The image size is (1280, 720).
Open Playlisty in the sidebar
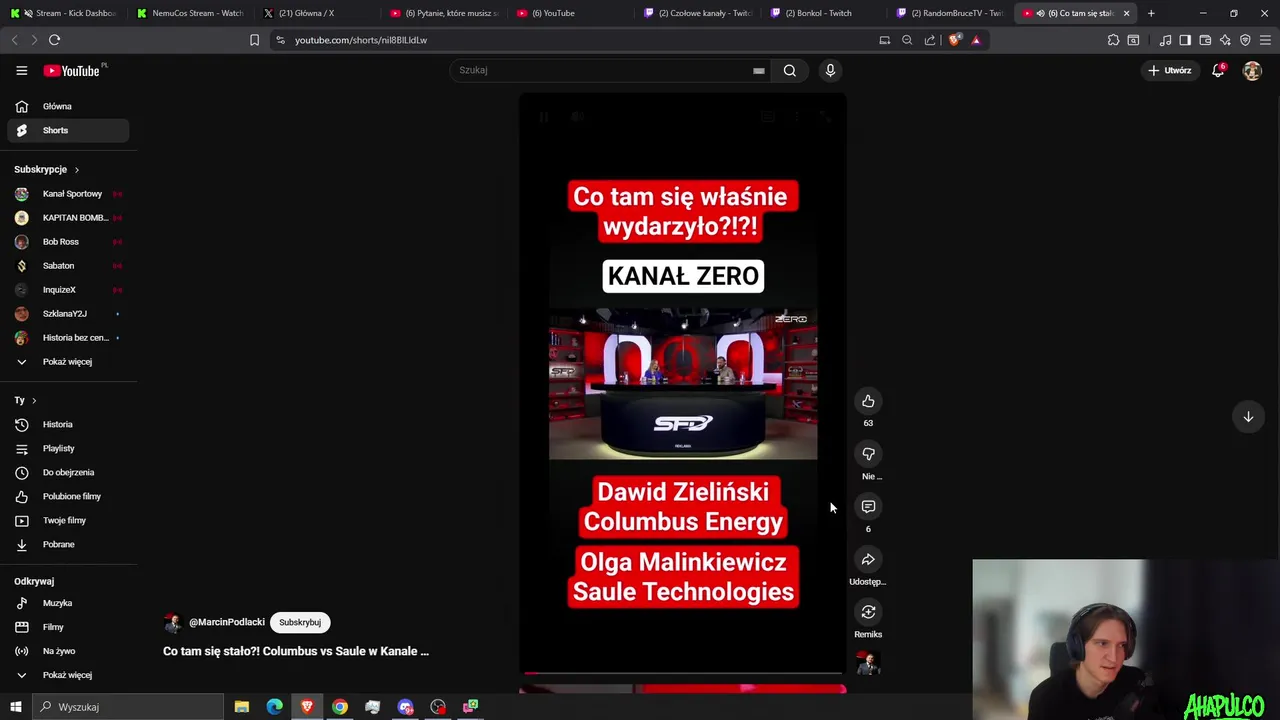(68, 448)
